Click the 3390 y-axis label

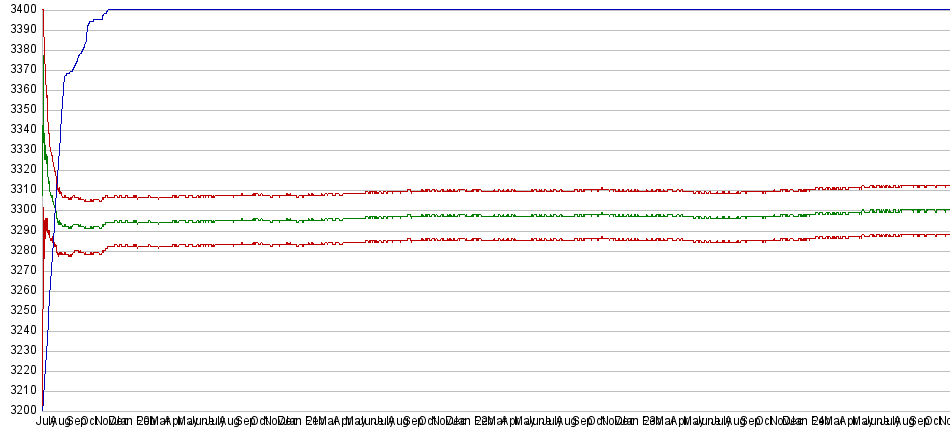20,30
